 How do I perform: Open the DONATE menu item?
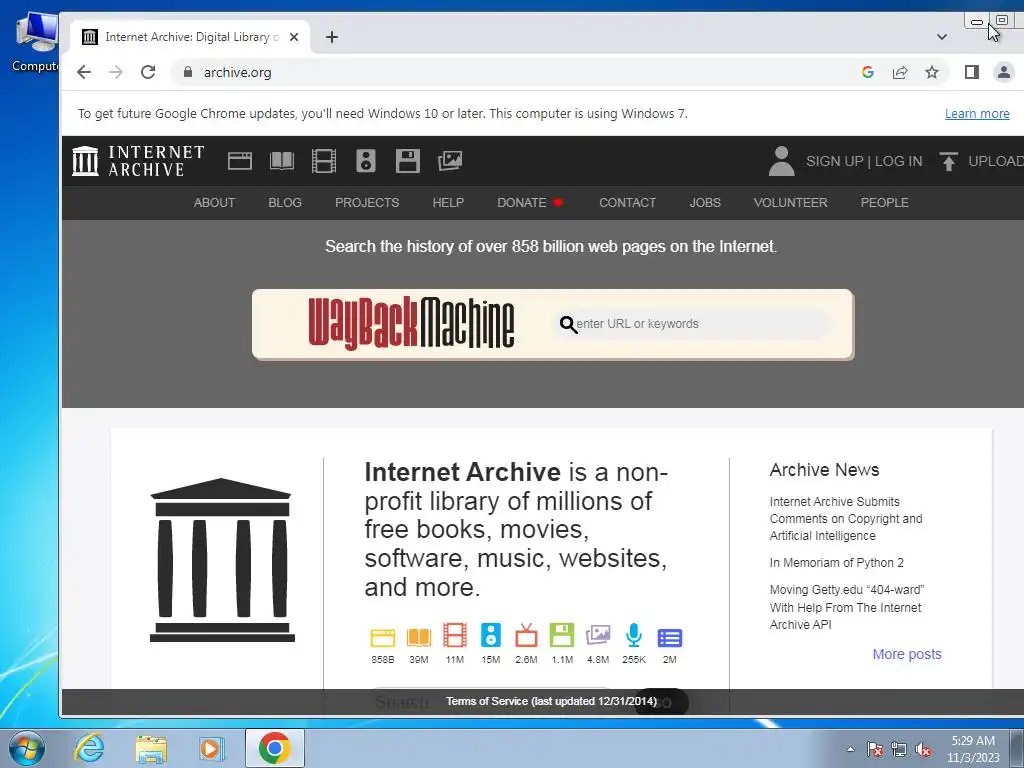(x=530, y=202)
